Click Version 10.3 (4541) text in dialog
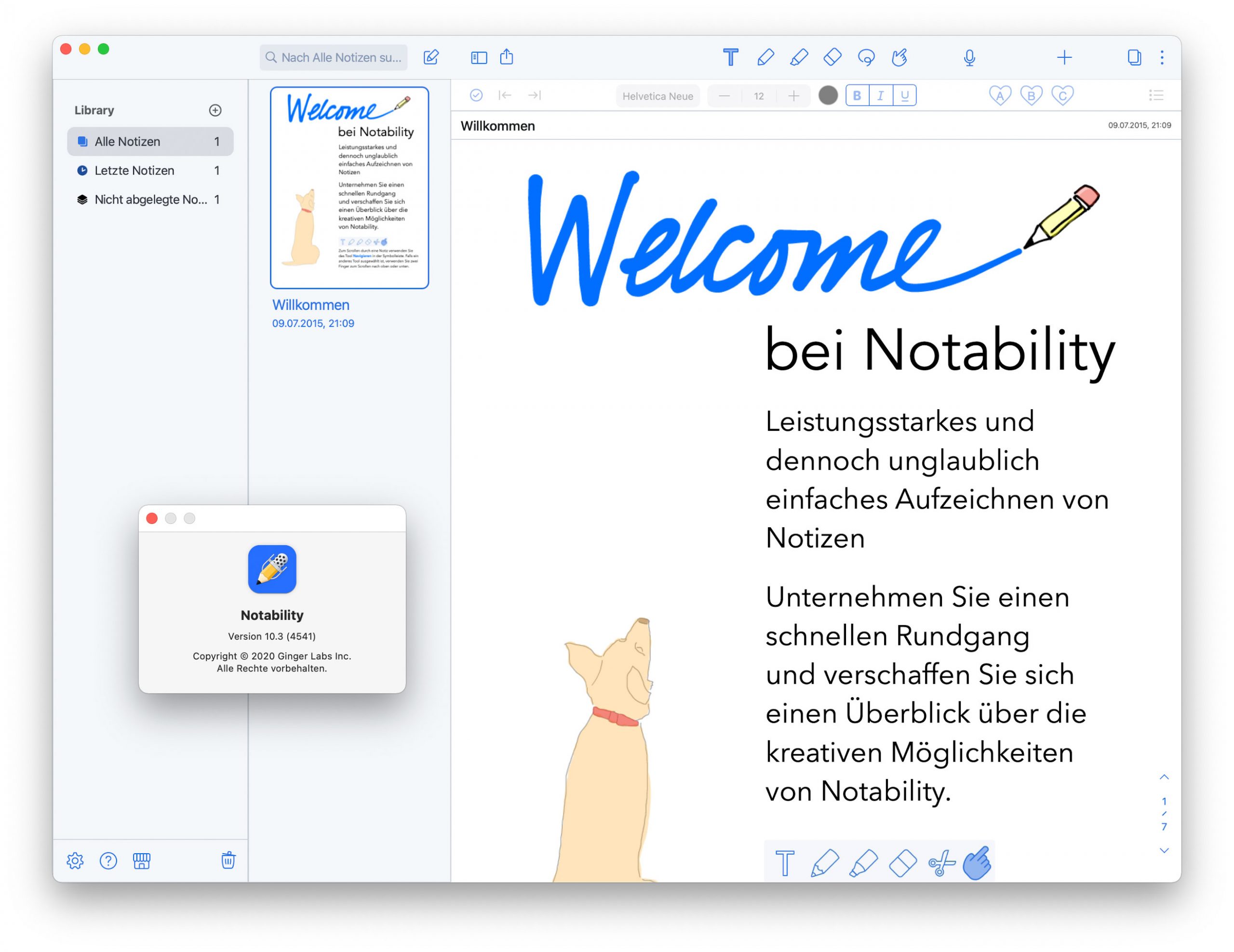The image size is (1234, 952). pos(272,636)
